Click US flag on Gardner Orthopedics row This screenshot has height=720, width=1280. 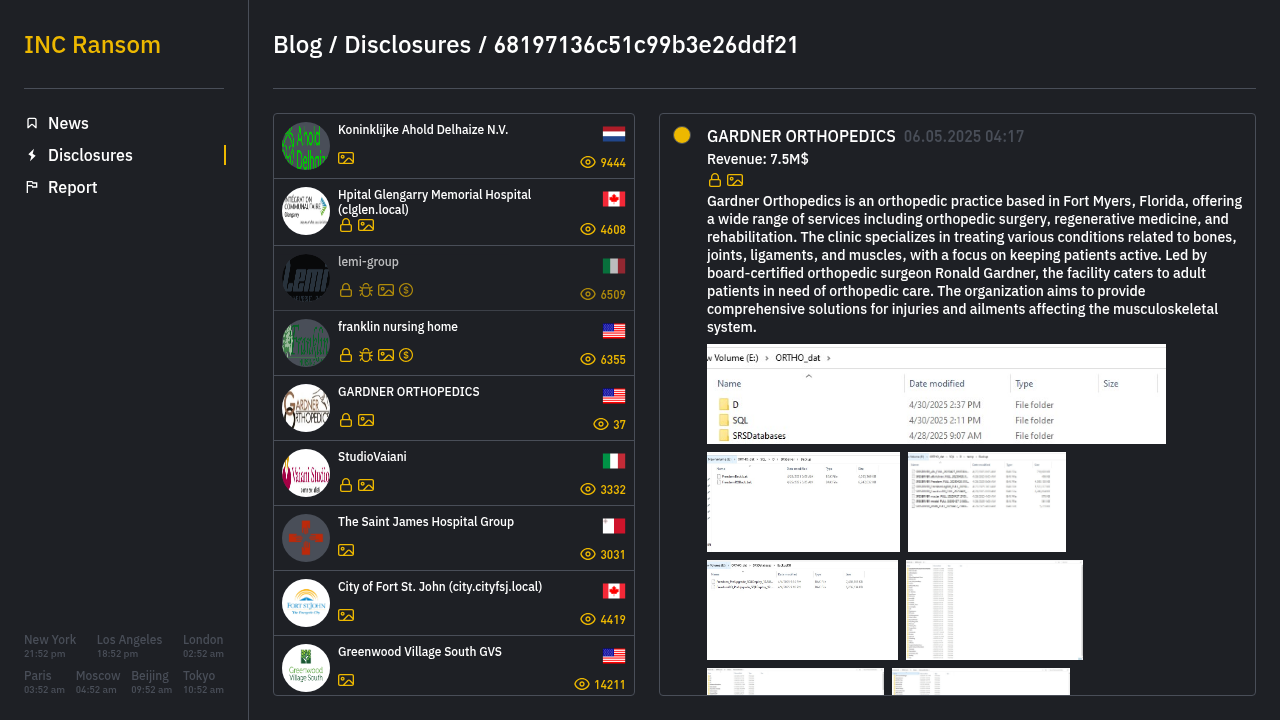coord(614,396)
